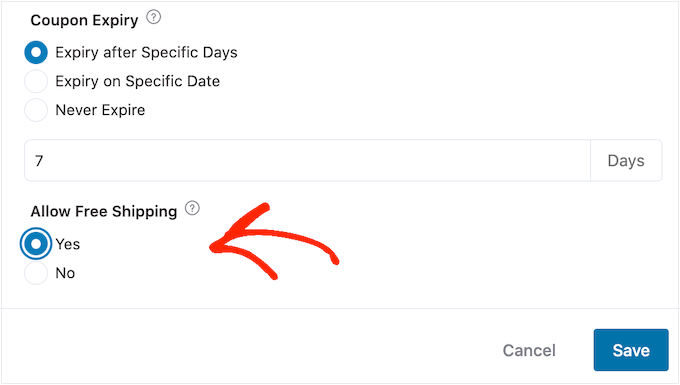The image size is (680, 385).
Task: Show help for Allow Free Shipping
Action: click(x=193, y=209)
